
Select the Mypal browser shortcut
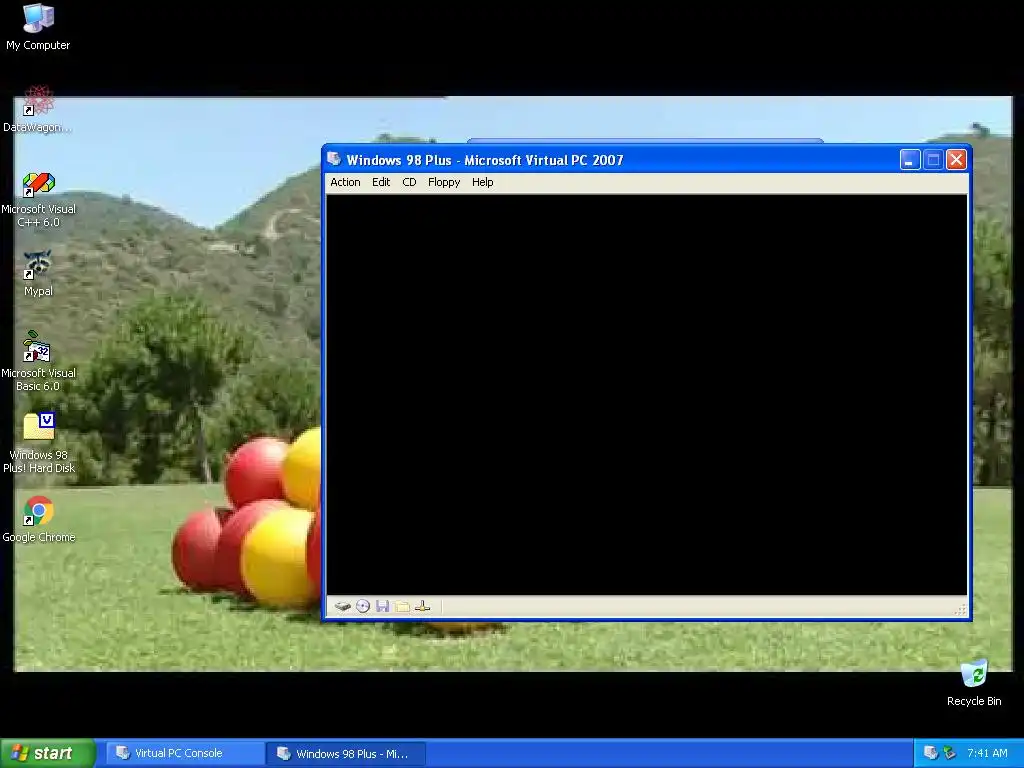coord(38,274)
